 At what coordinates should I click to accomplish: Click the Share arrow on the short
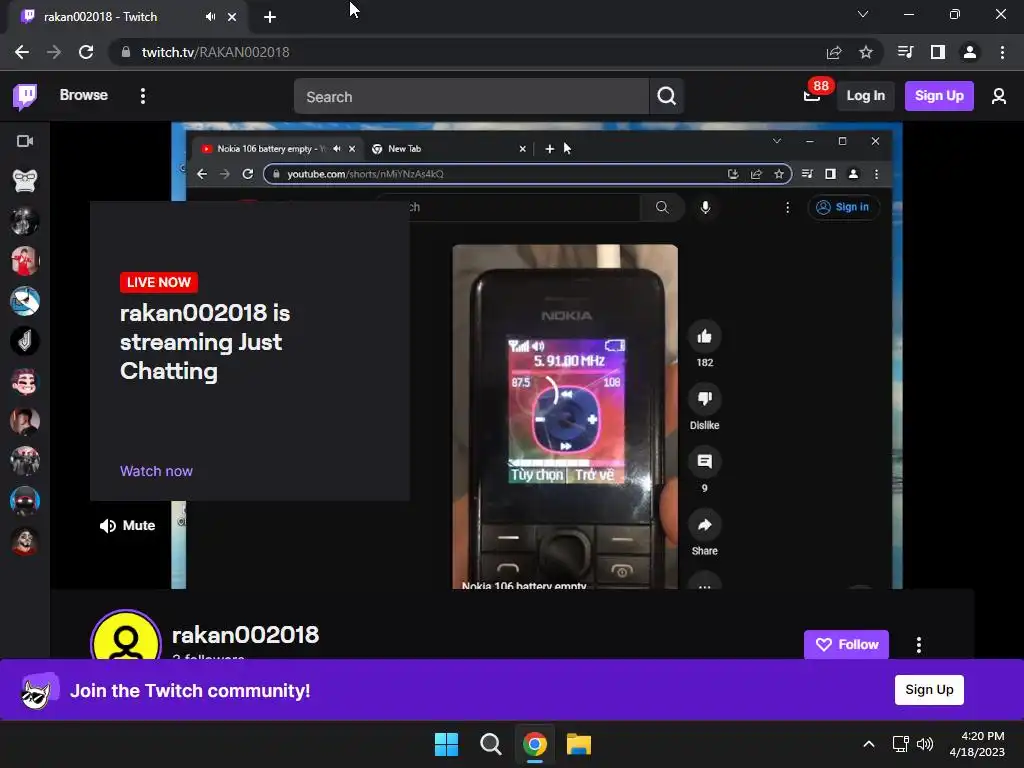(704, 525)
